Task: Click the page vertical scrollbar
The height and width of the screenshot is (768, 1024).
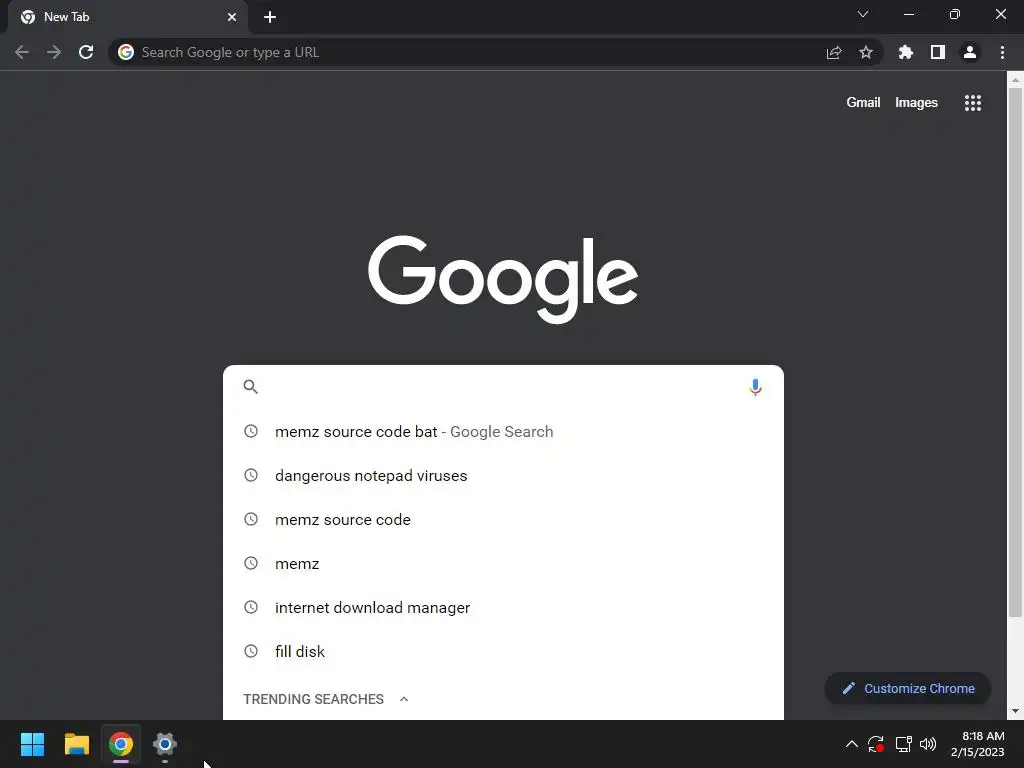Action: 1015,353
